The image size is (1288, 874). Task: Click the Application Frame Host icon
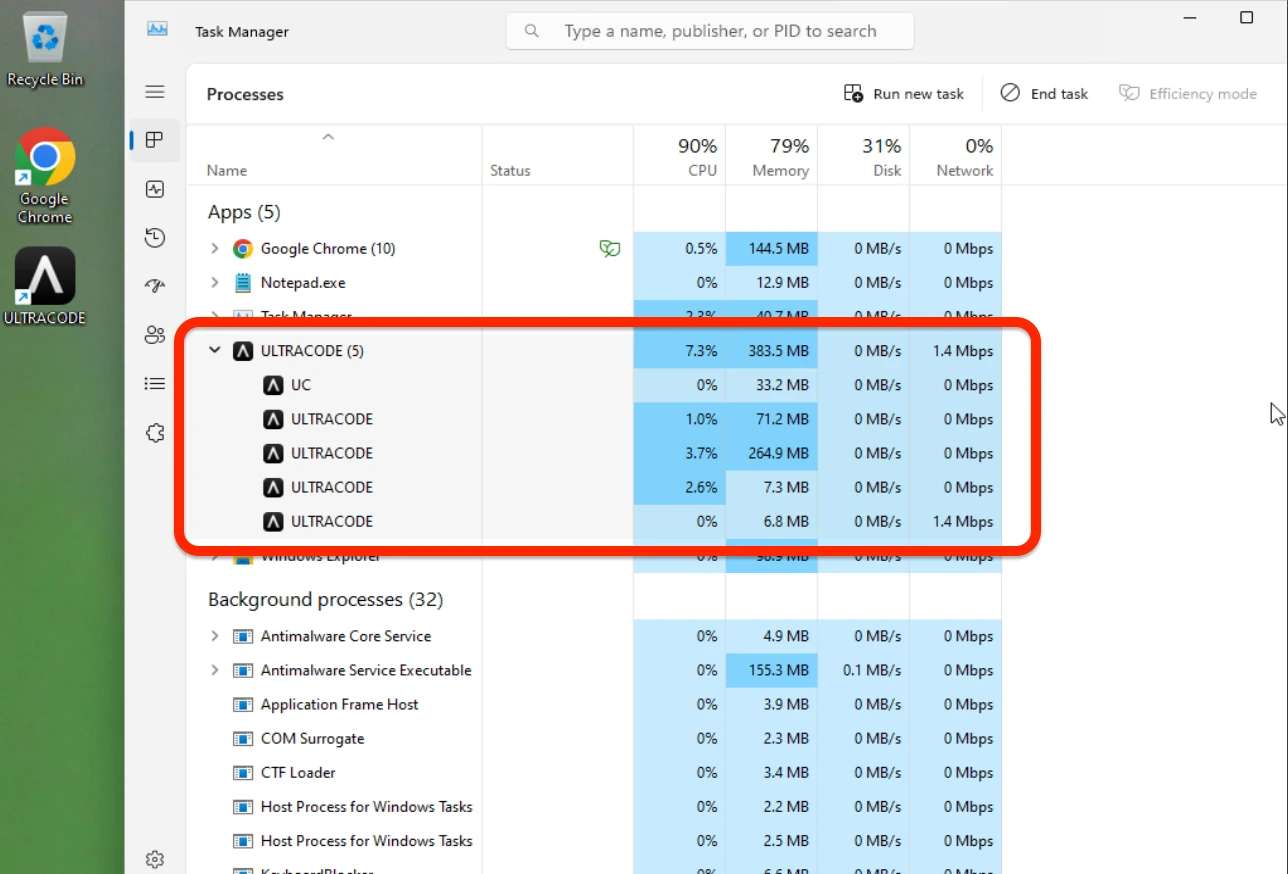tap(243, 705)
